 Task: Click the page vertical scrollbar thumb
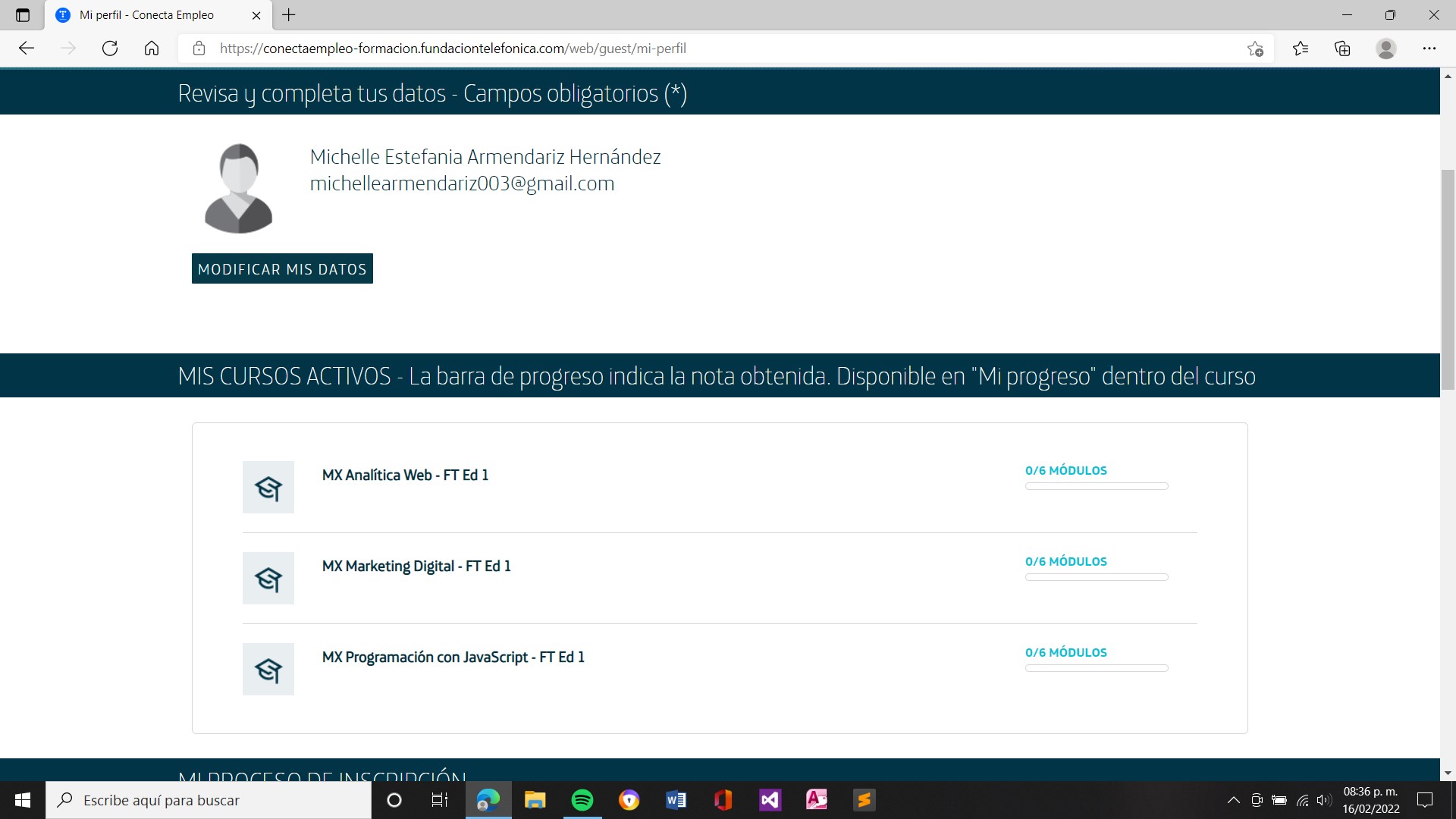point(1448,281)
